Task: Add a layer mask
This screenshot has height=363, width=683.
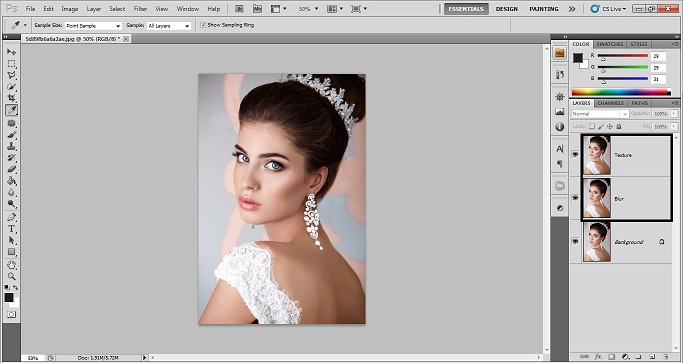Action: [x=612, y=356]
